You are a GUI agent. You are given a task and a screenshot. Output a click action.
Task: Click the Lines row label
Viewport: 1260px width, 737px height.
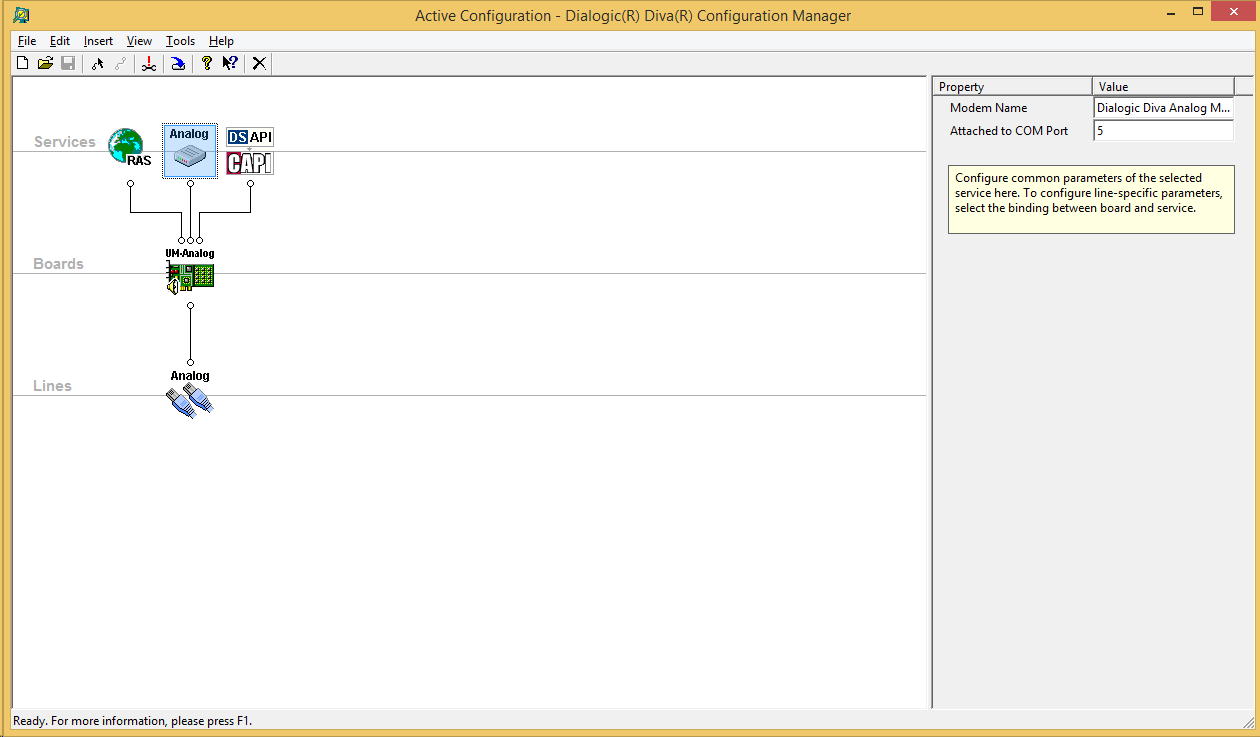[x=52, y=386]
